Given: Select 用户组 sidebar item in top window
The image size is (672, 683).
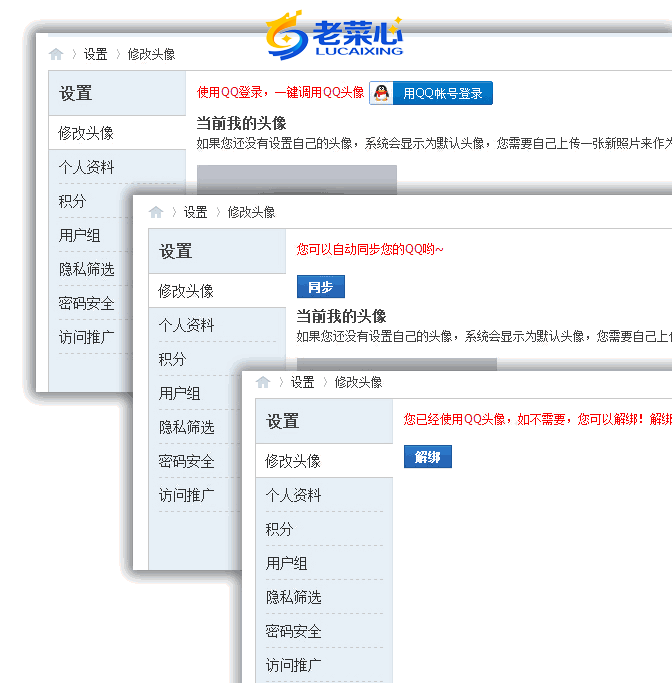Looking at the screenshot, I should coord(79,235).
